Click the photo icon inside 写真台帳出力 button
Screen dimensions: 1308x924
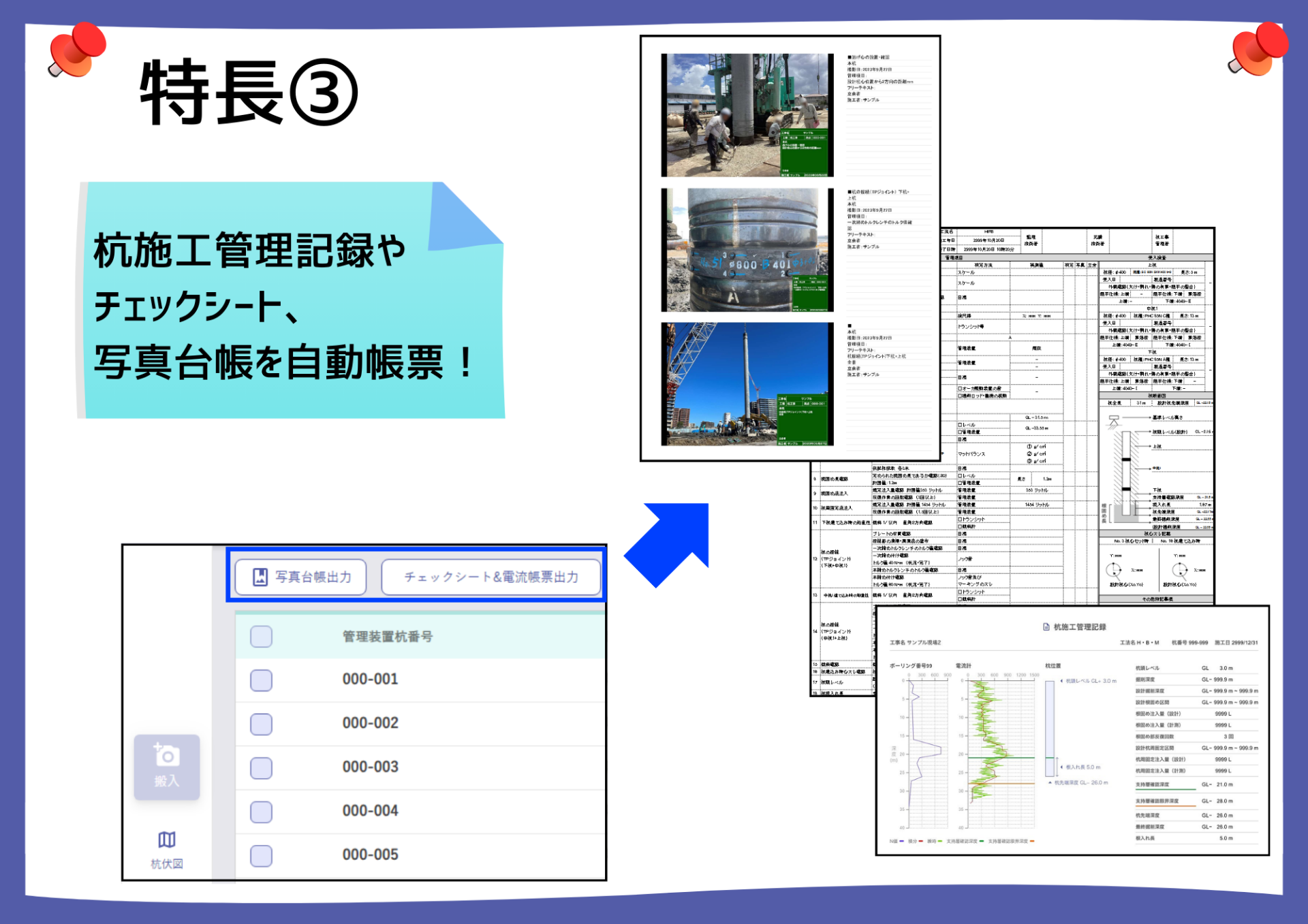(259, 577)
